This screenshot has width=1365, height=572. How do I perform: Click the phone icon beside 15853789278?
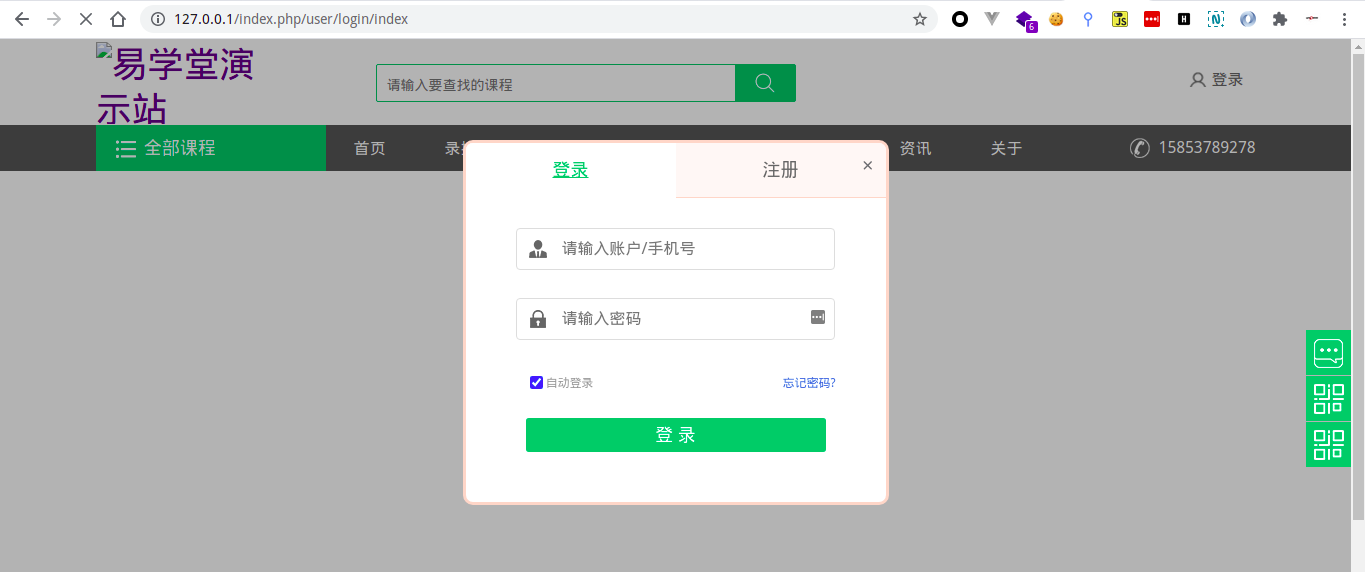[x=1140, y=148]
